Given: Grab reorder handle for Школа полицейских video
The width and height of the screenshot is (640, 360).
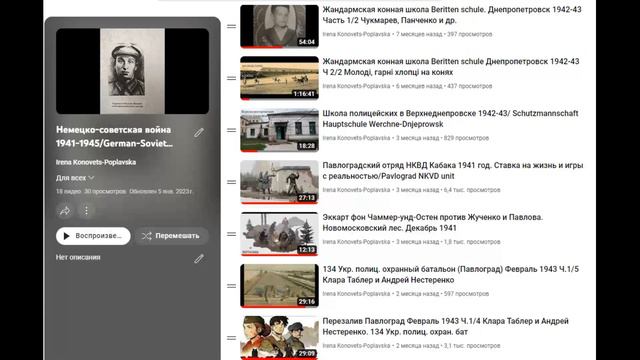Looking at the screenshot, I should 231,130.
